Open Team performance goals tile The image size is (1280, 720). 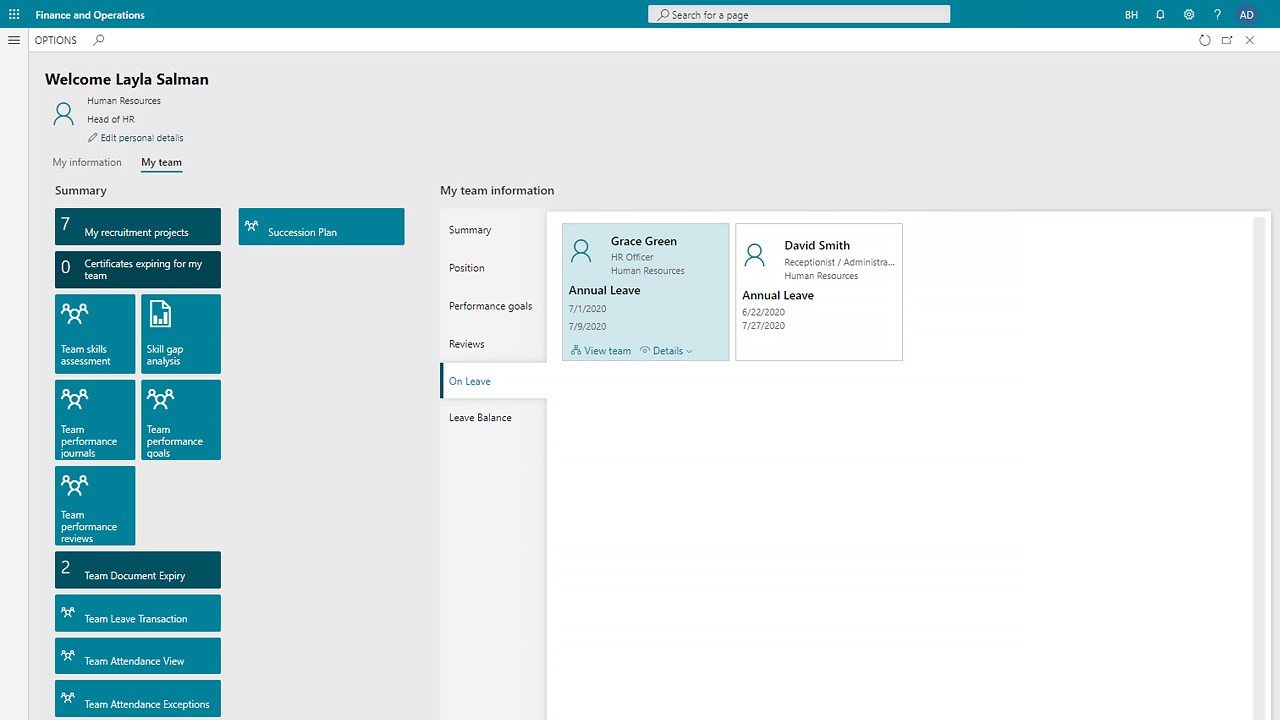pyautogui.click(x=181, y=420)
